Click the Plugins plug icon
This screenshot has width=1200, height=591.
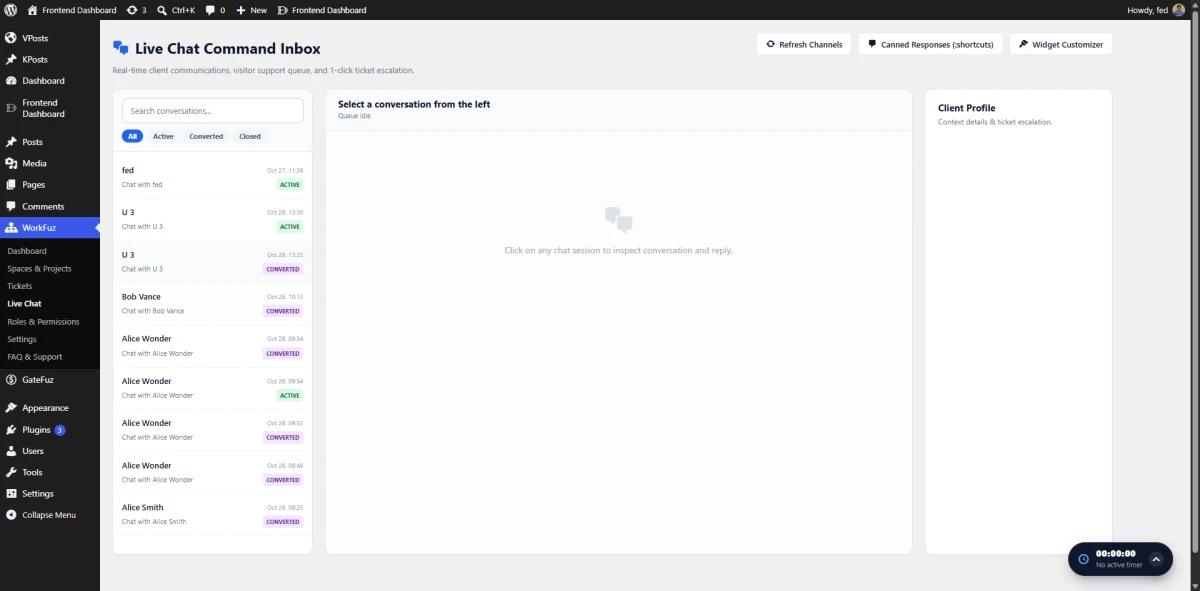tap(11, 430)
